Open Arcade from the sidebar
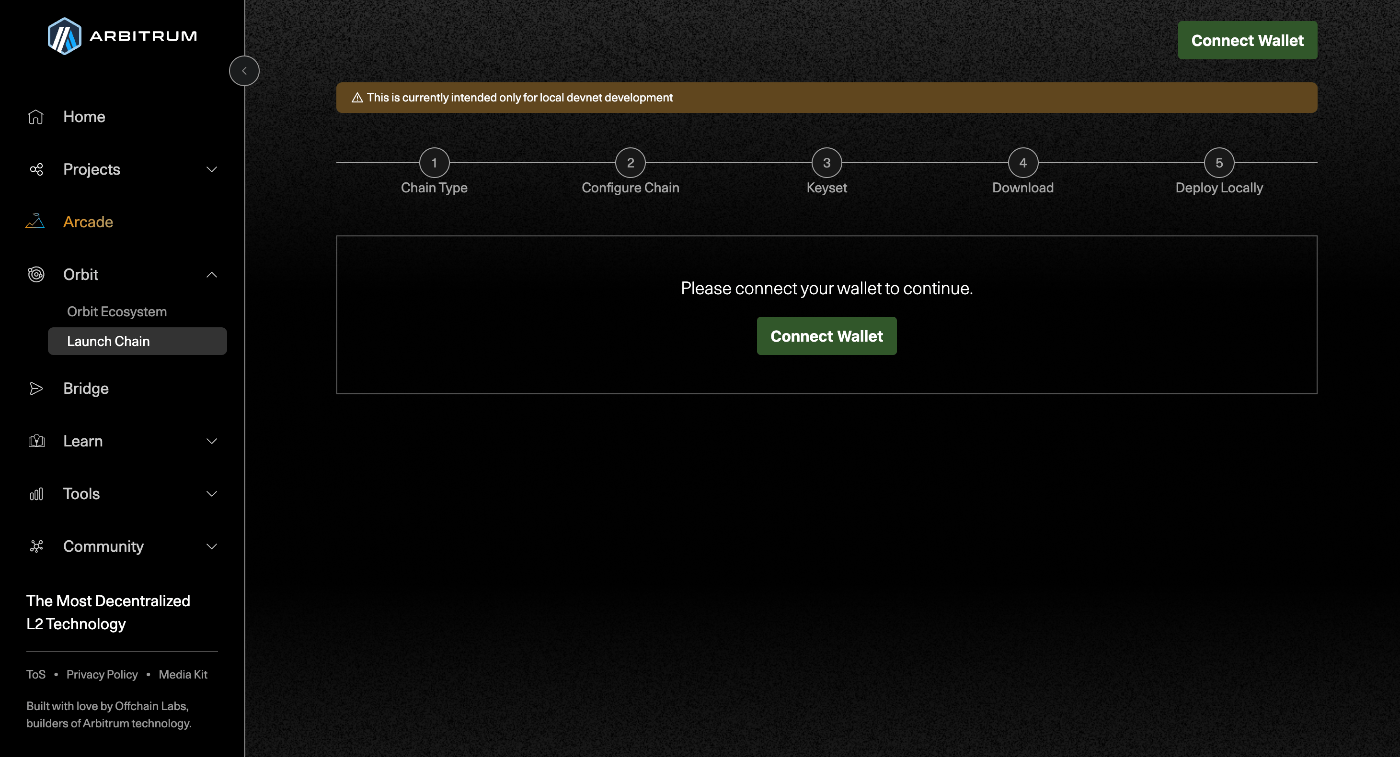The image size is (1400, 757). [88, 222]
